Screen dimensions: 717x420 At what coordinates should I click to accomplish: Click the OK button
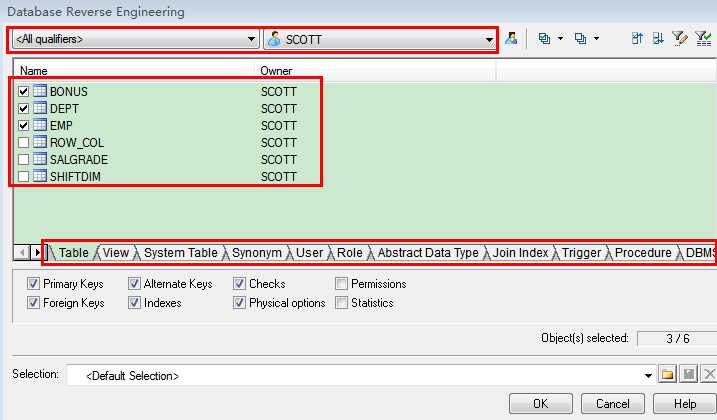click(540, 404)
